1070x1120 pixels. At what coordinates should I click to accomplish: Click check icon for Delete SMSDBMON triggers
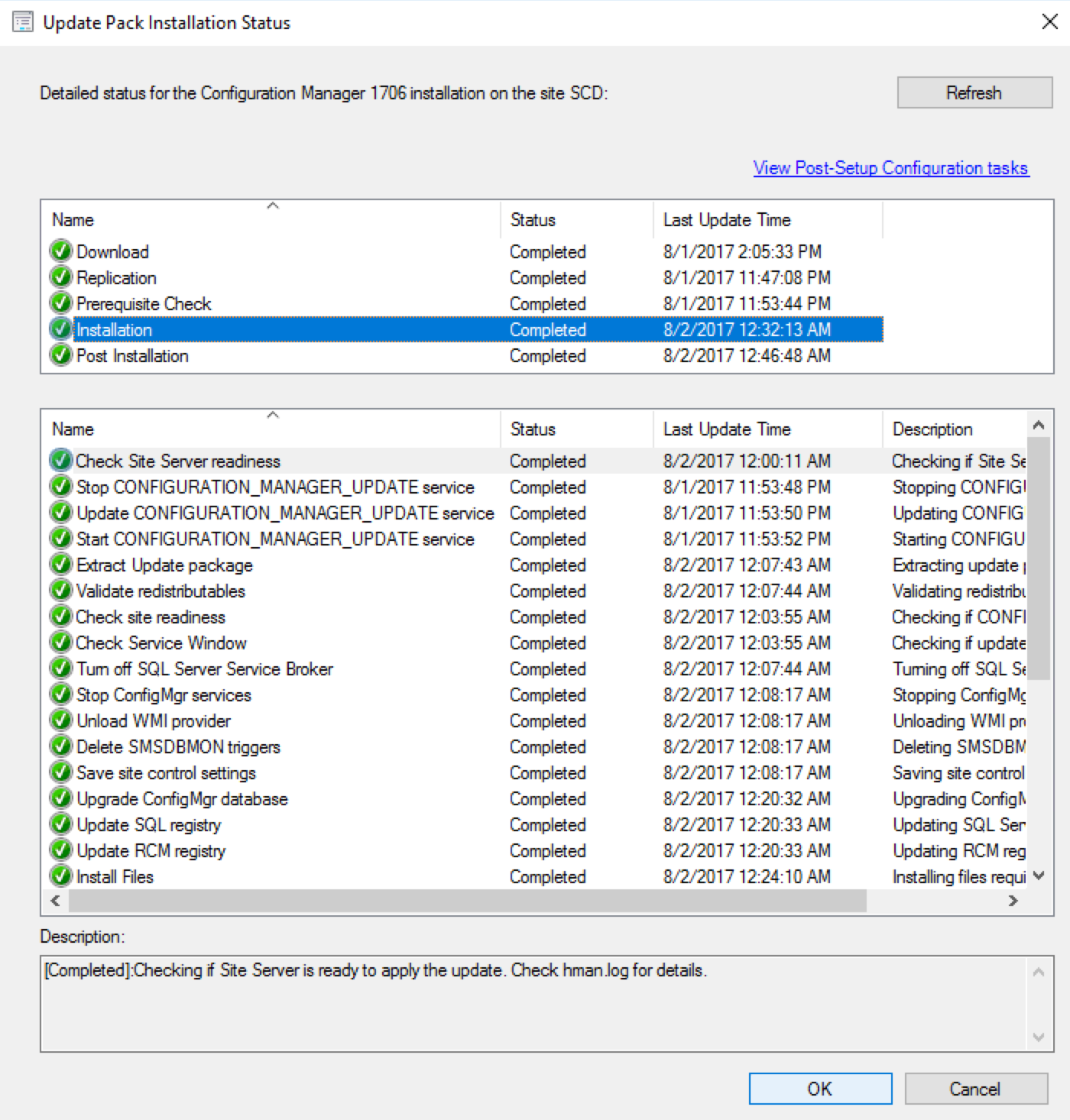(x=61, y=746)
